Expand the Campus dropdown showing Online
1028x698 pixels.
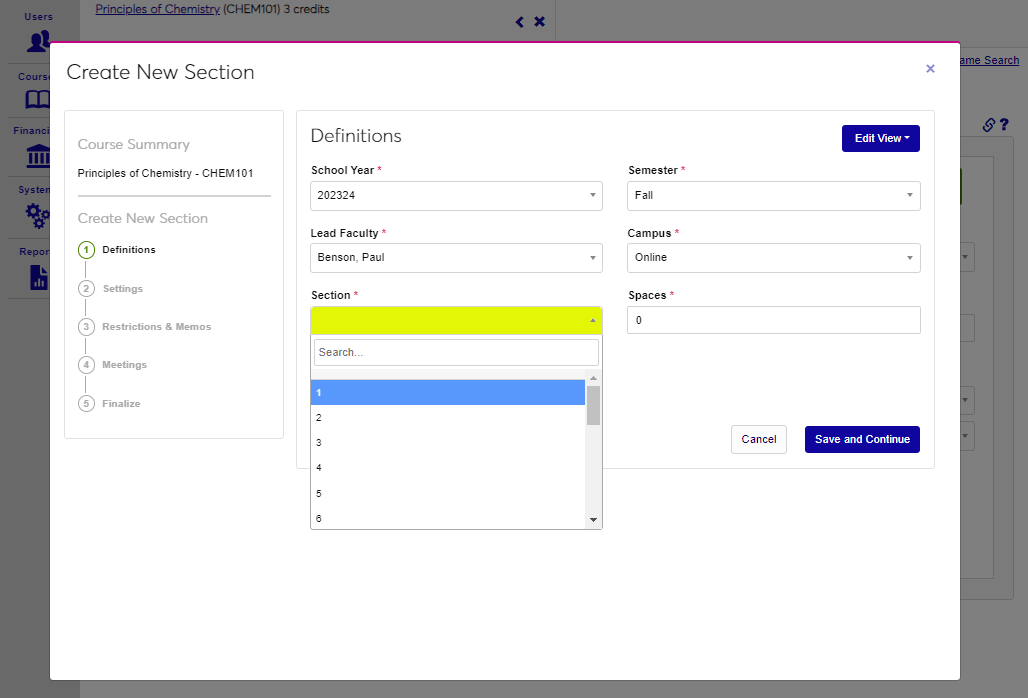coord(773,258)
